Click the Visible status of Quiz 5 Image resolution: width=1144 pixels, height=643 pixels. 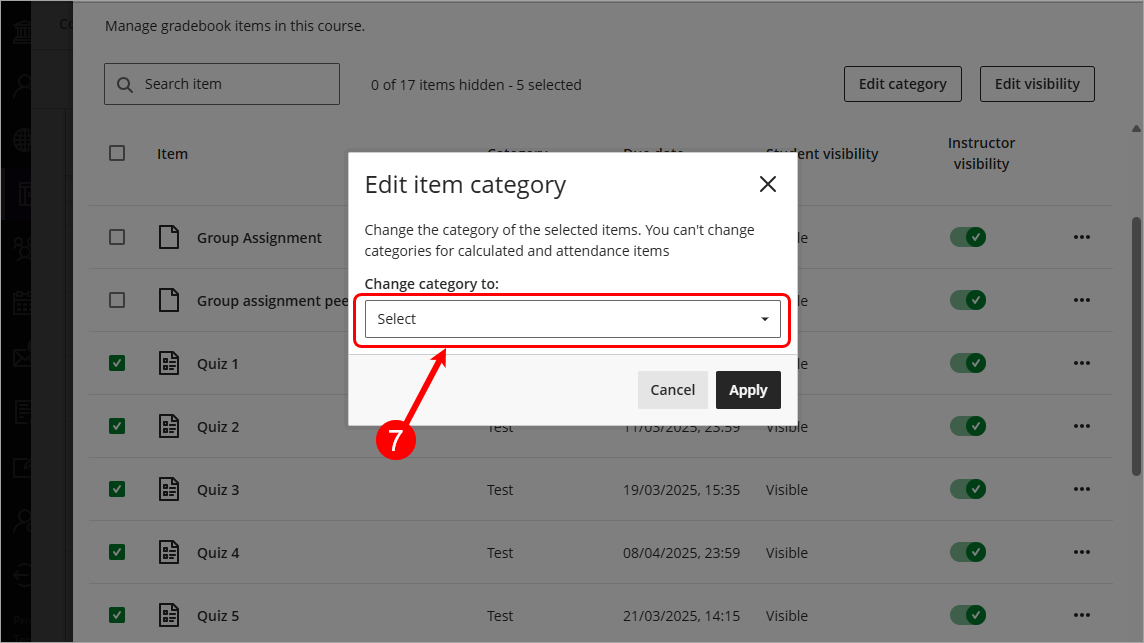[786, 616]
